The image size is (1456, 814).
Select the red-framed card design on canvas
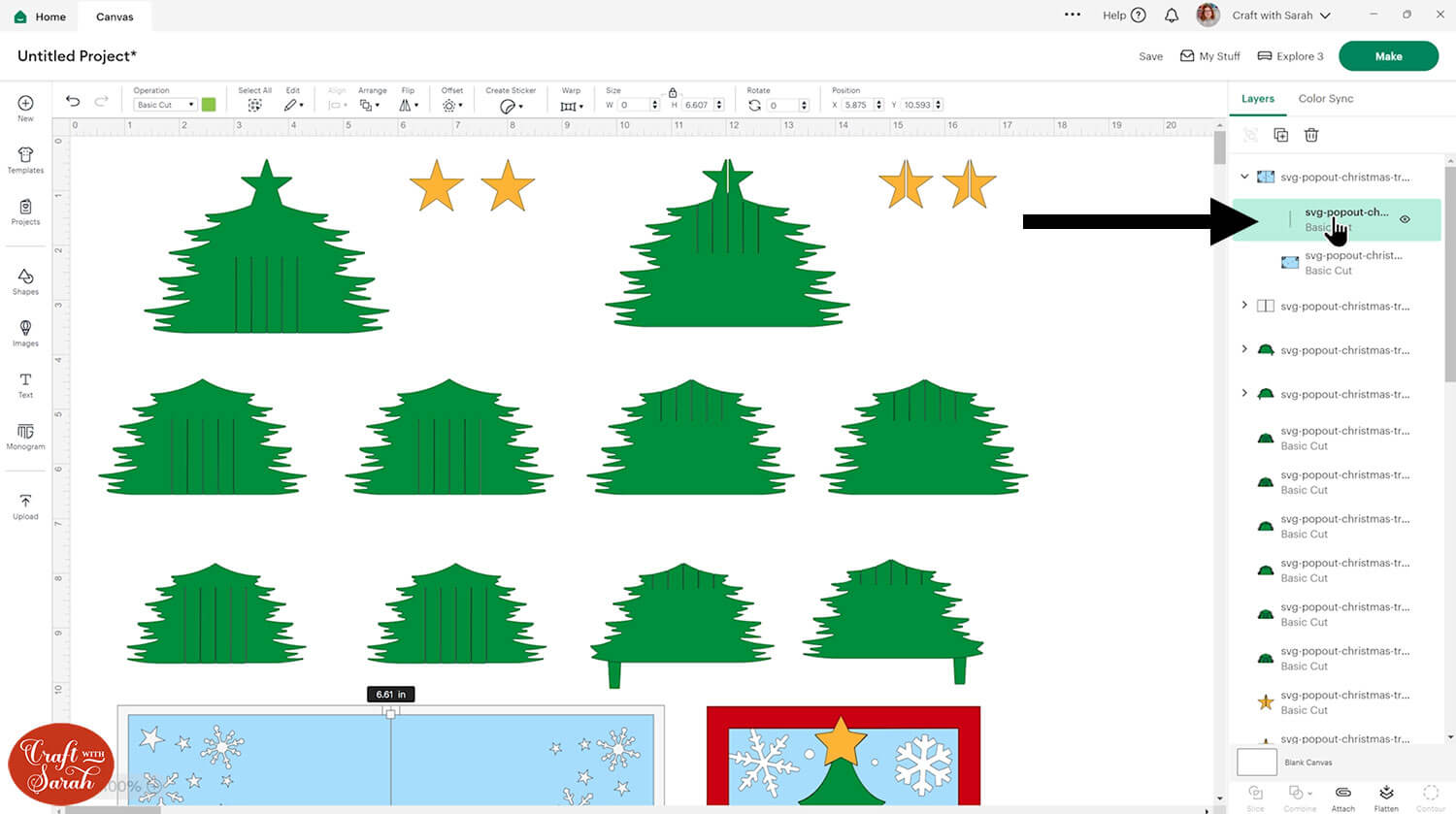point(843,756)
